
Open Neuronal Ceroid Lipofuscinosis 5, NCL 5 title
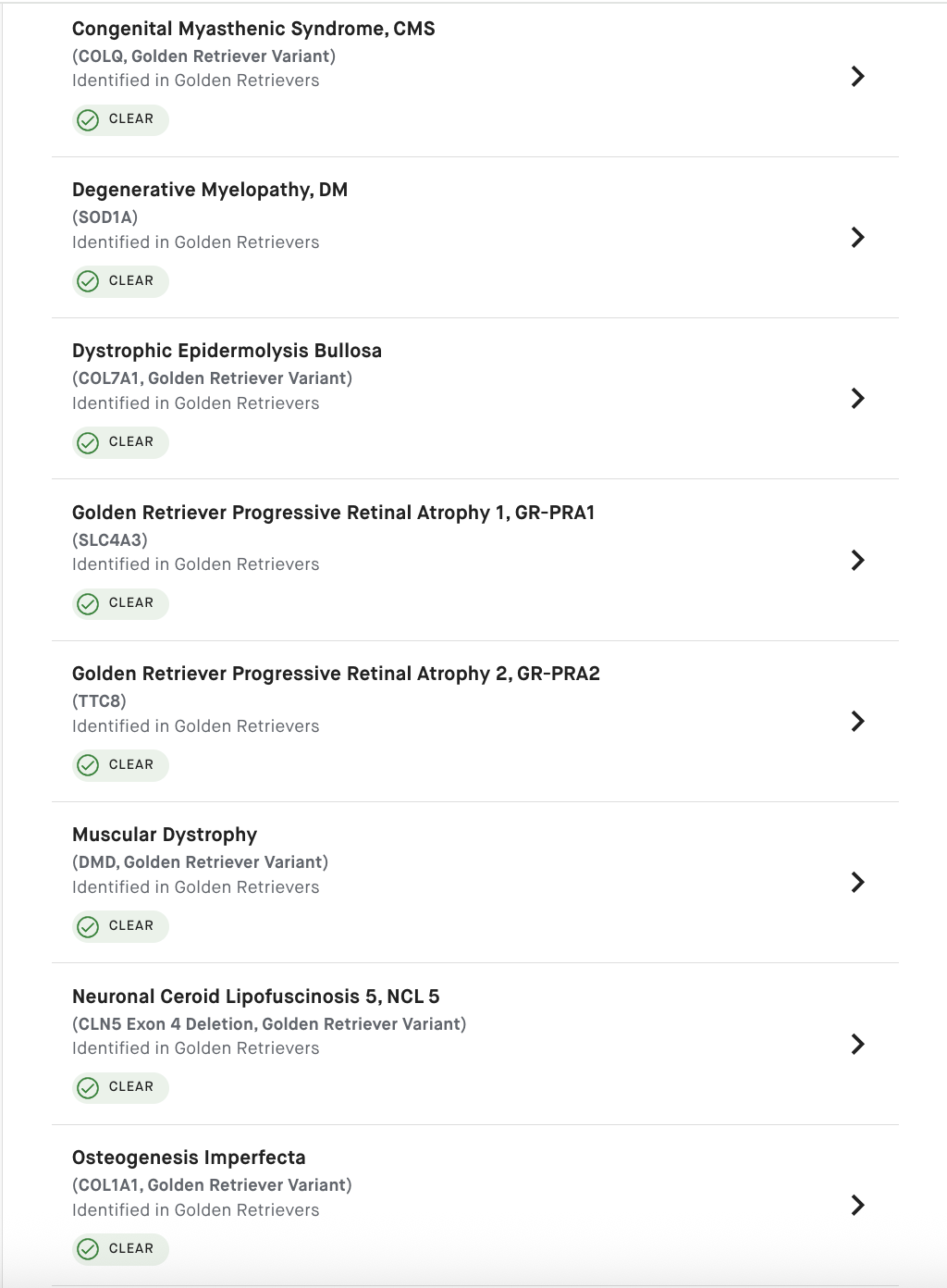pos(256,997)
